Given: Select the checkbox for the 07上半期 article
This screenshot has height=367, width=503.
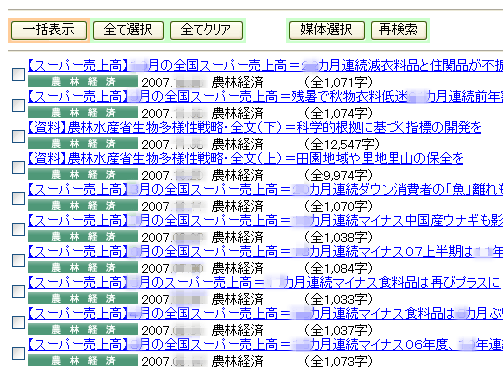Looking at the screenshot, I should (x=18, y=260).
